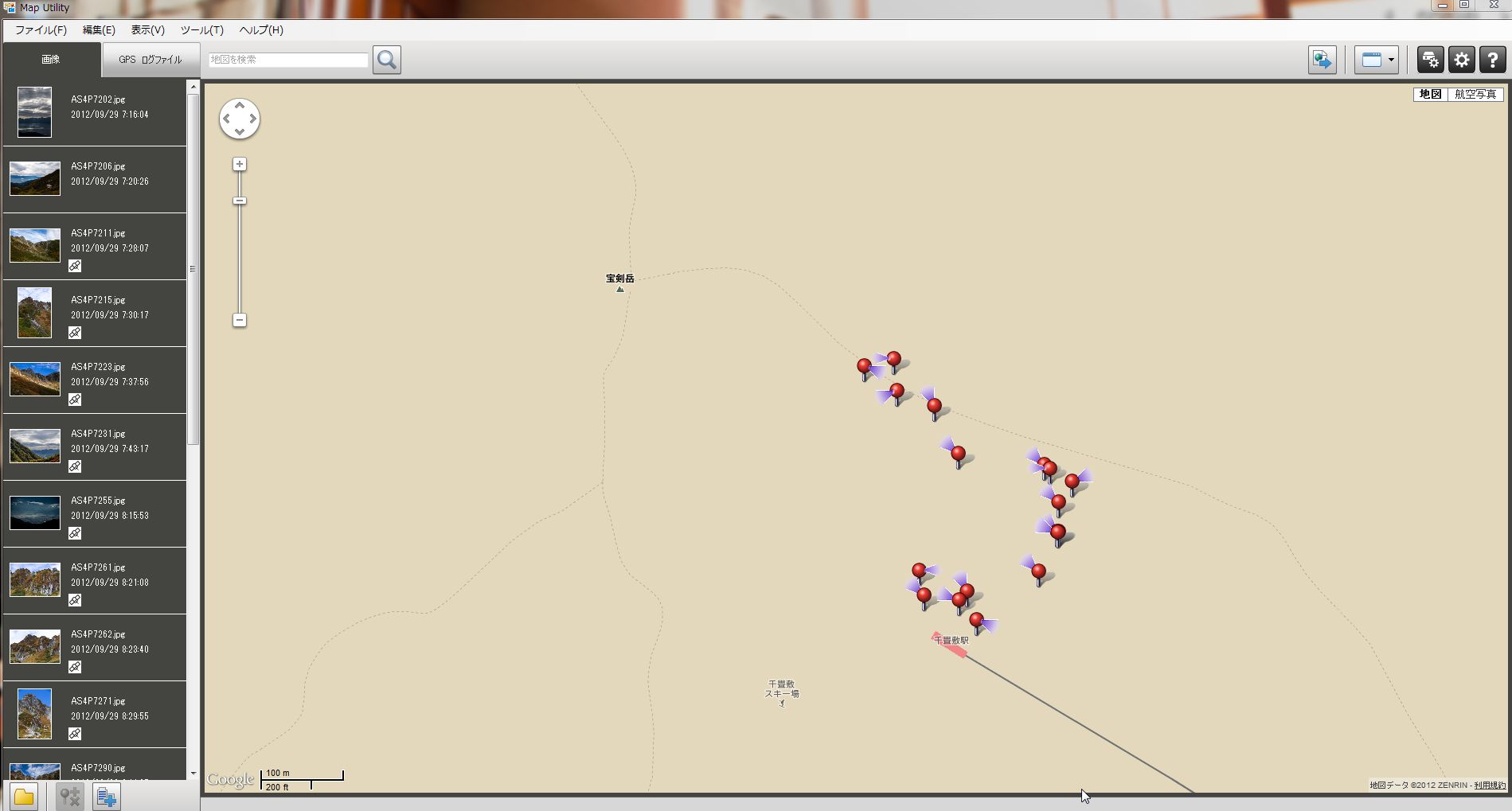1512x811 pixels.
Task: Click image list scrollbar down arrow
Action: (193, 774)
